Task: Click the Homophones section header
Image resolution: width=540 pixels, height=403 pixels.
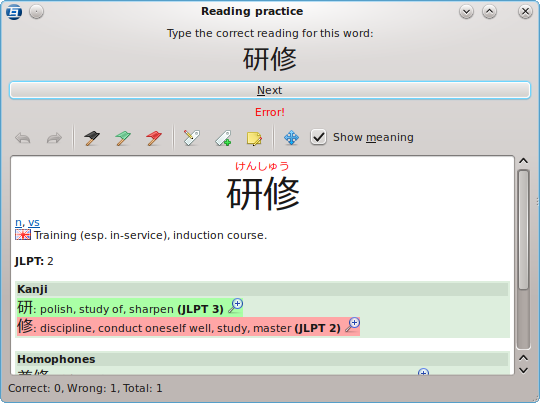Action: point(262,359)
